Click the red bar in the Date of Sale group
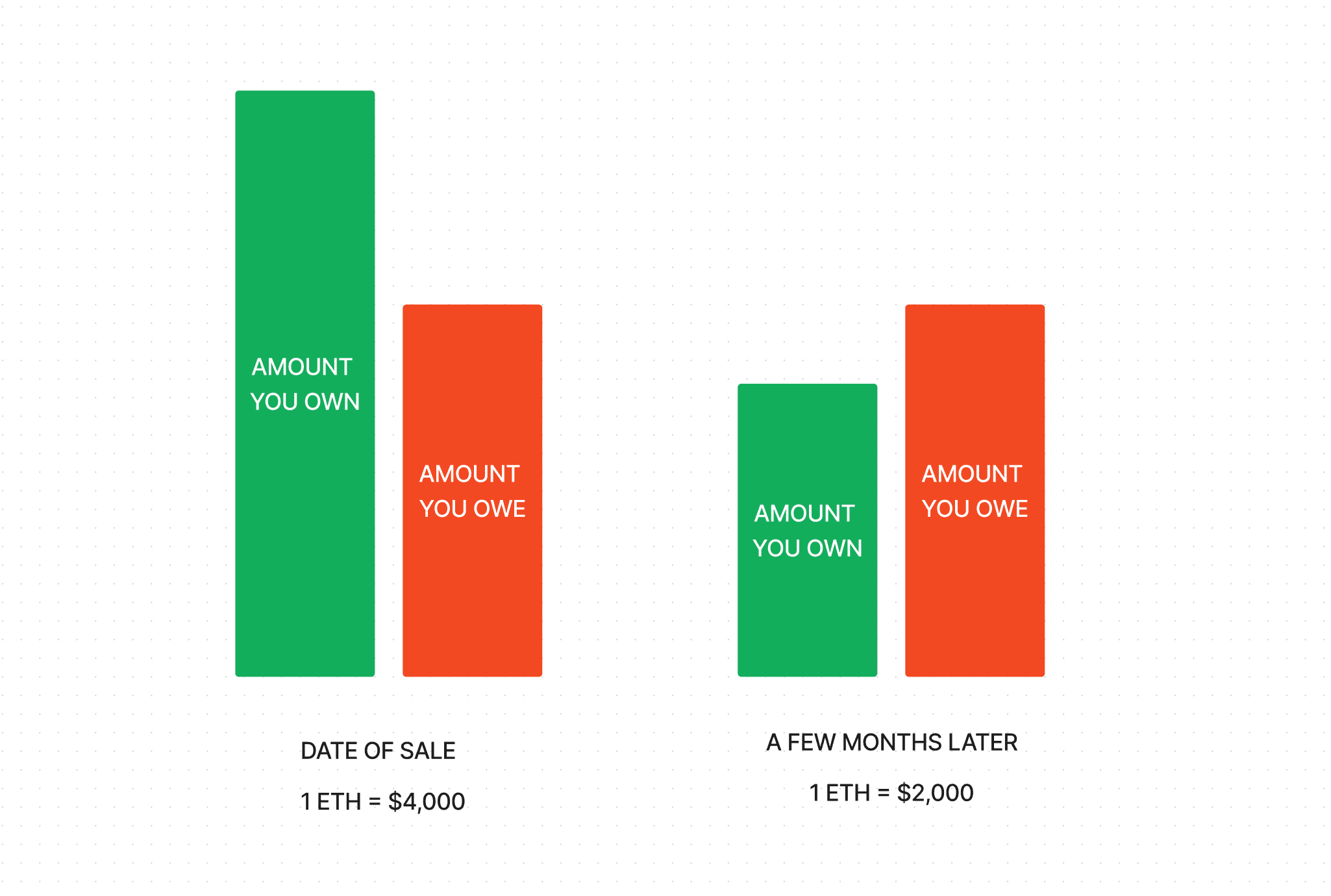This screenshot has height=896, width=1331. tap(472, 490)
